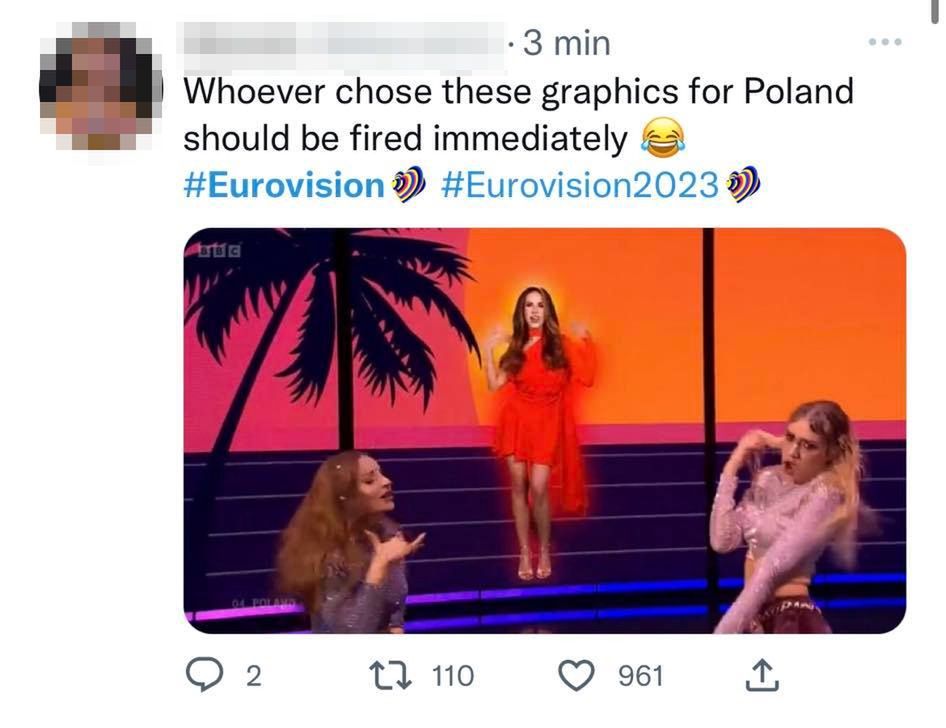Open the three-dot more options menu
The width and height of the screenshot is (946, 728).
click(x=885, y=42)
